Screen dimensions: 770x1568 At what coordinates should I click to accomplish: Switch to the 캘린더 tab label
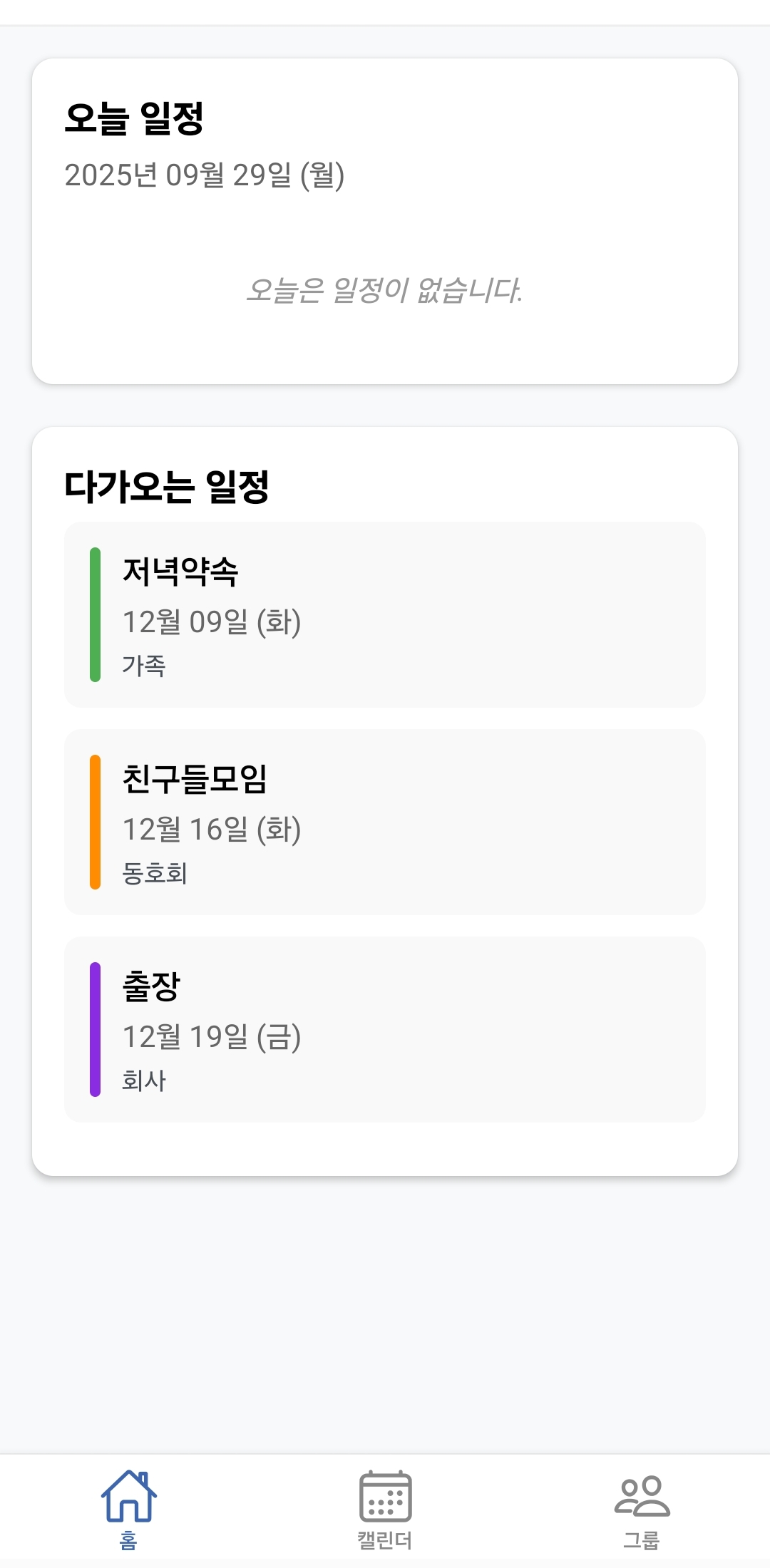pyautogui.click(x=385, y=1541)
